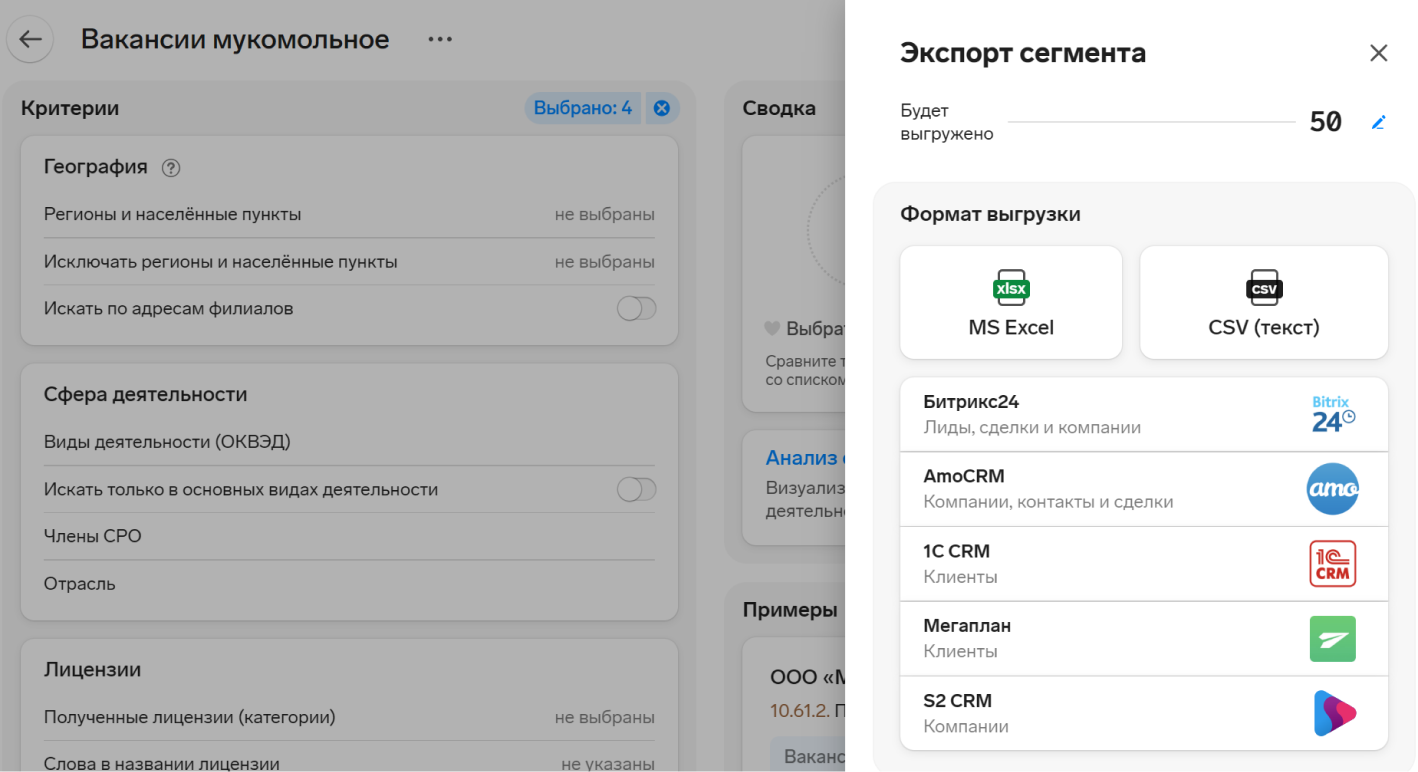
Task: Click the Формат выгрузки heading
Action: pyautogui.click(x=990, y=214)
